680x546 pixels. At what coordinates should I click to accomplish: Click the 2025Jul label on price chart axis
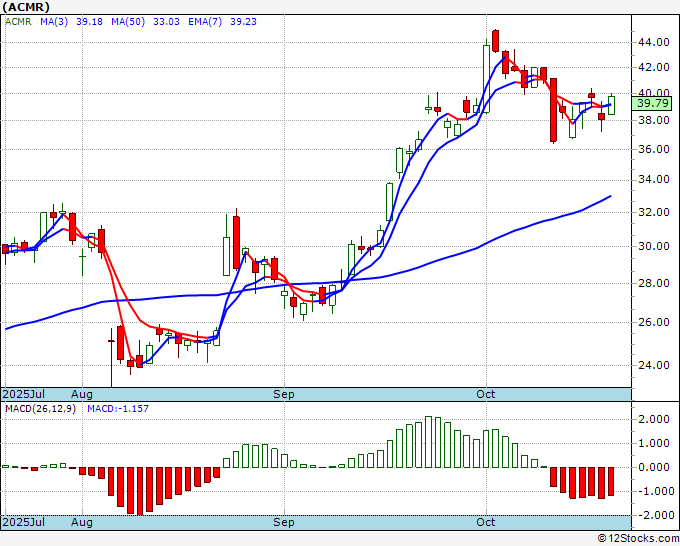(x=23, y=394)
